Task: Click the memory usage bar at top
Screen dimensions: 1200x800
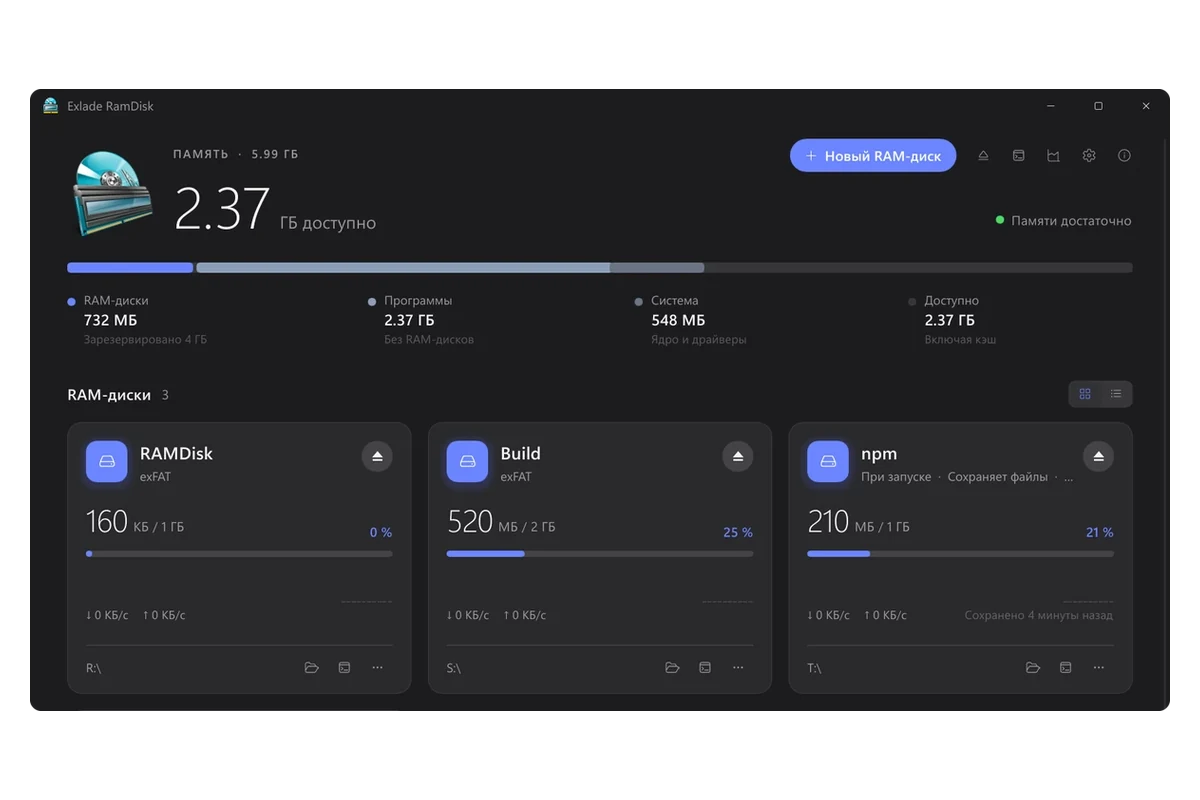Action: (600, 268)
